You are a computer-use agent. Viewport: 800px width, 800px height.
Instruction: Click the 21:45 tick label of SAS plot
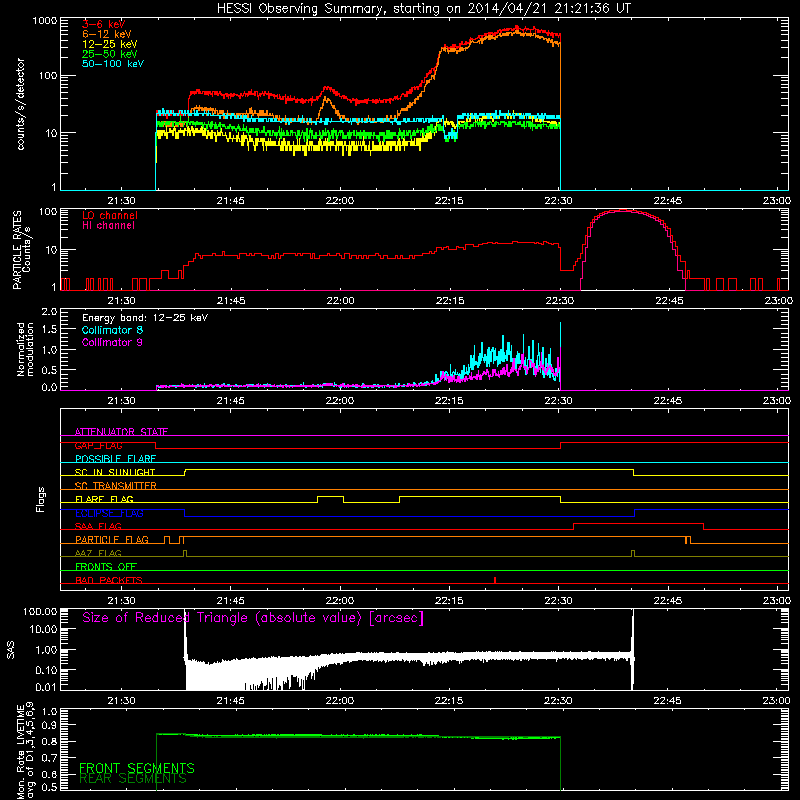tap(230, 701)
